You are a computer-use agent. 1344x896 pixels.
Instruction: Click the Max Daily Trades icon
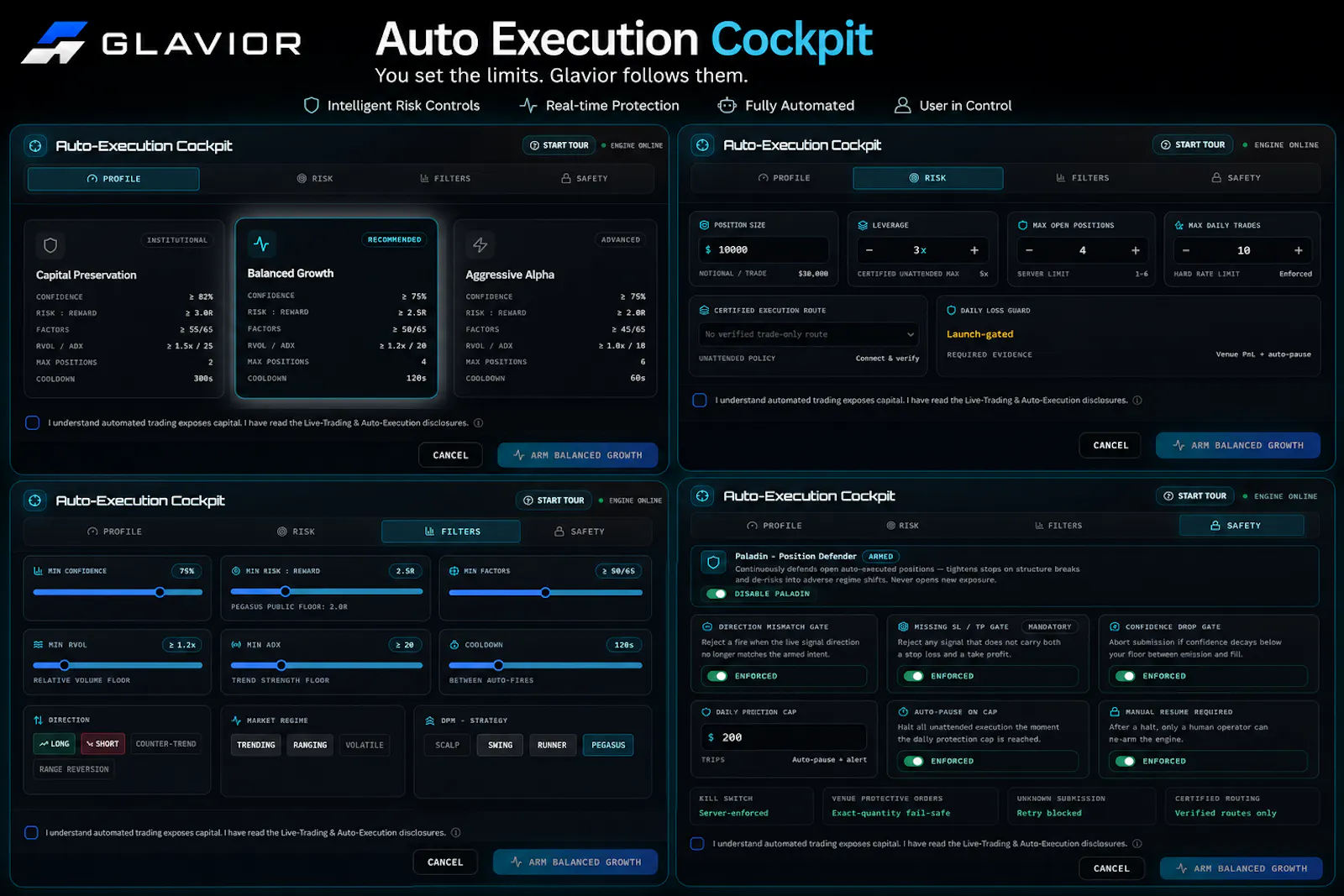(x=1179, y=225)
